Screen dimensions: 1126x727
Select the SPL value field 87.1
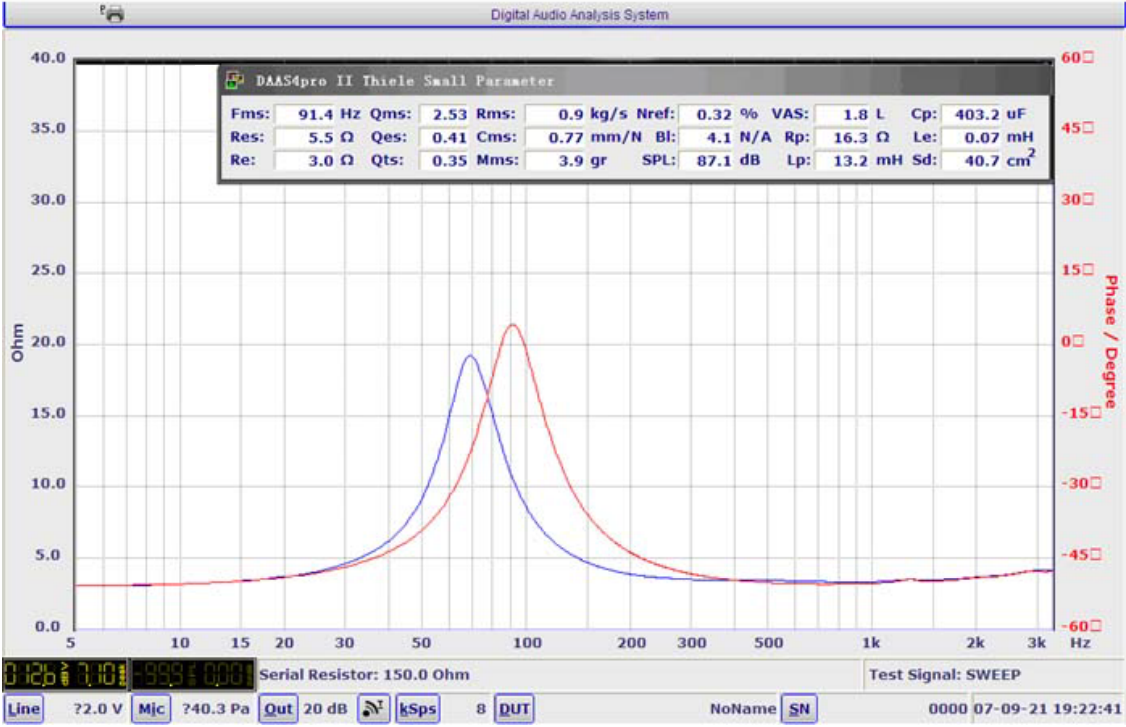point(707,160)
